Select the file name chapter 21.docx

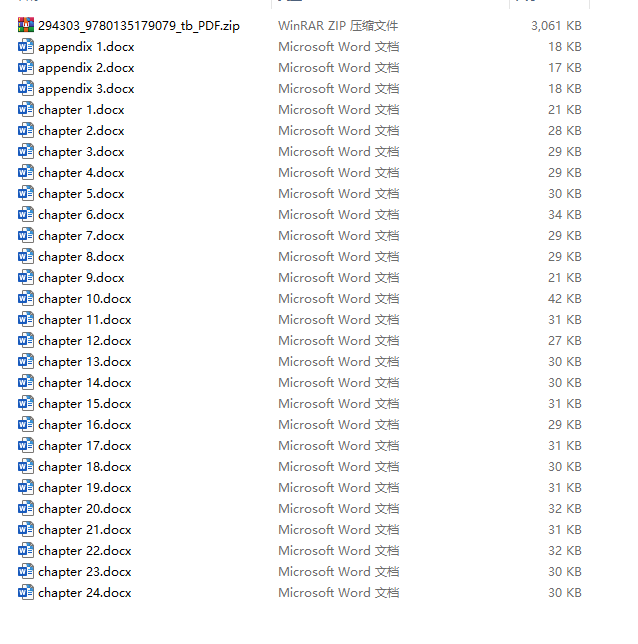point(85,530)
